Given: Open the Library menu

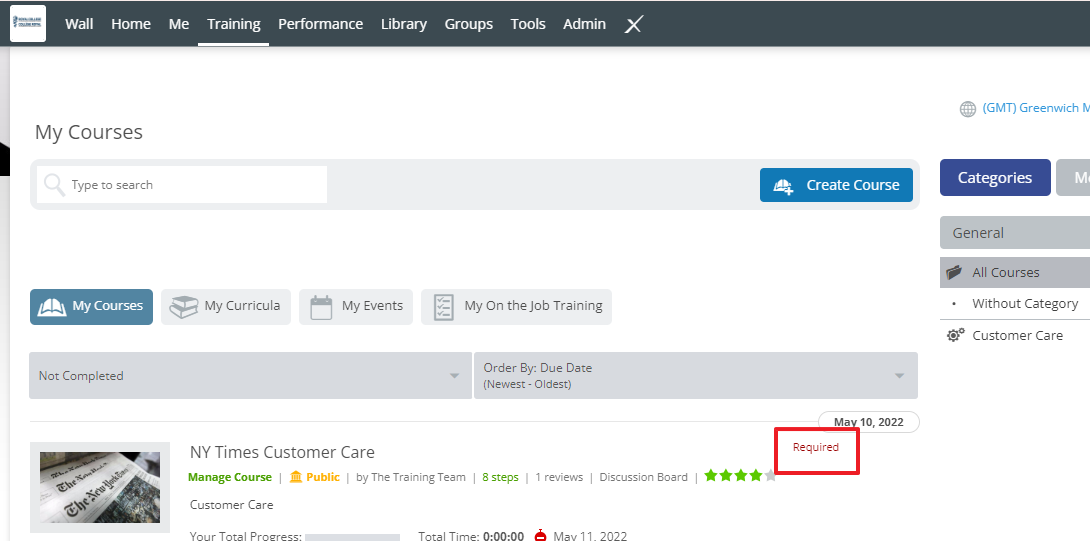Looking at the screenshot, I should [x=404, y=24].
